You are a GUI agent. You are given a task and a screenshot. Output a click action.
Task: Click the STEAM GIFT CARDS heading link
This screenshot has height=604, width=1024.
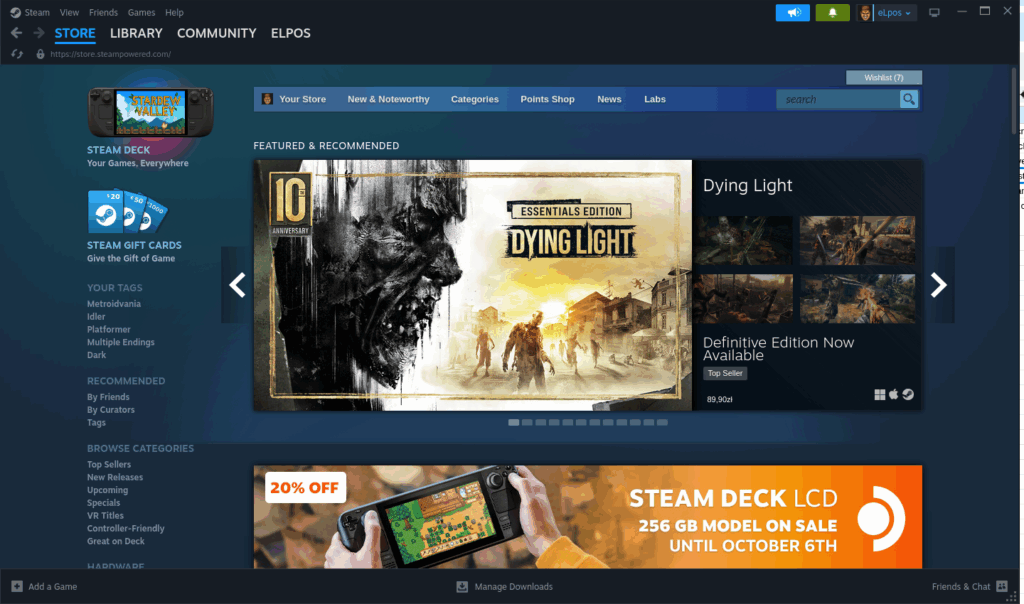[135, 246]
